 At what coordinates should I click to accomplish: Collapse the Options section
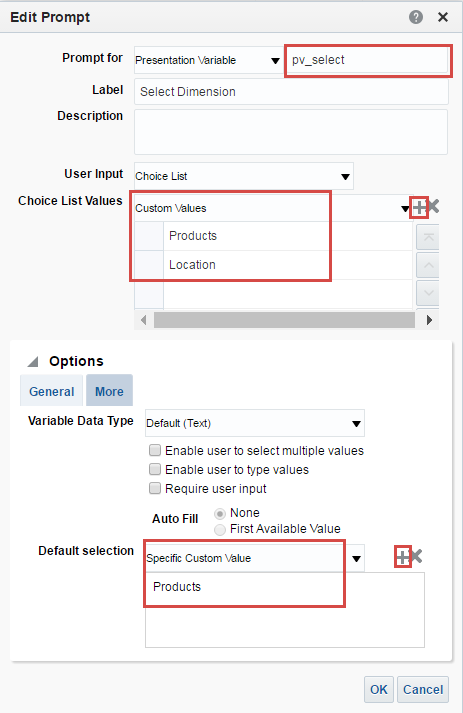coord(33,362)
